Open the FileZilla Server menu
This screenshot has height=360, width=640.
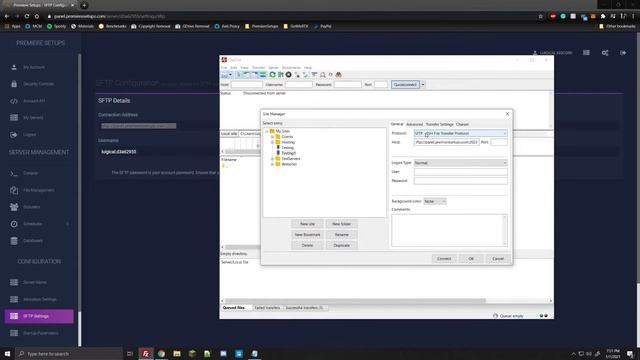(x=273, y=68)
